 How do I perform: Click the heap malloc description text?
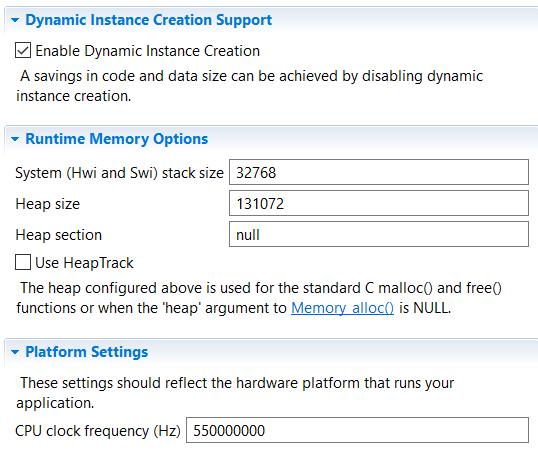pyautogui.click(x=259, y=298)
